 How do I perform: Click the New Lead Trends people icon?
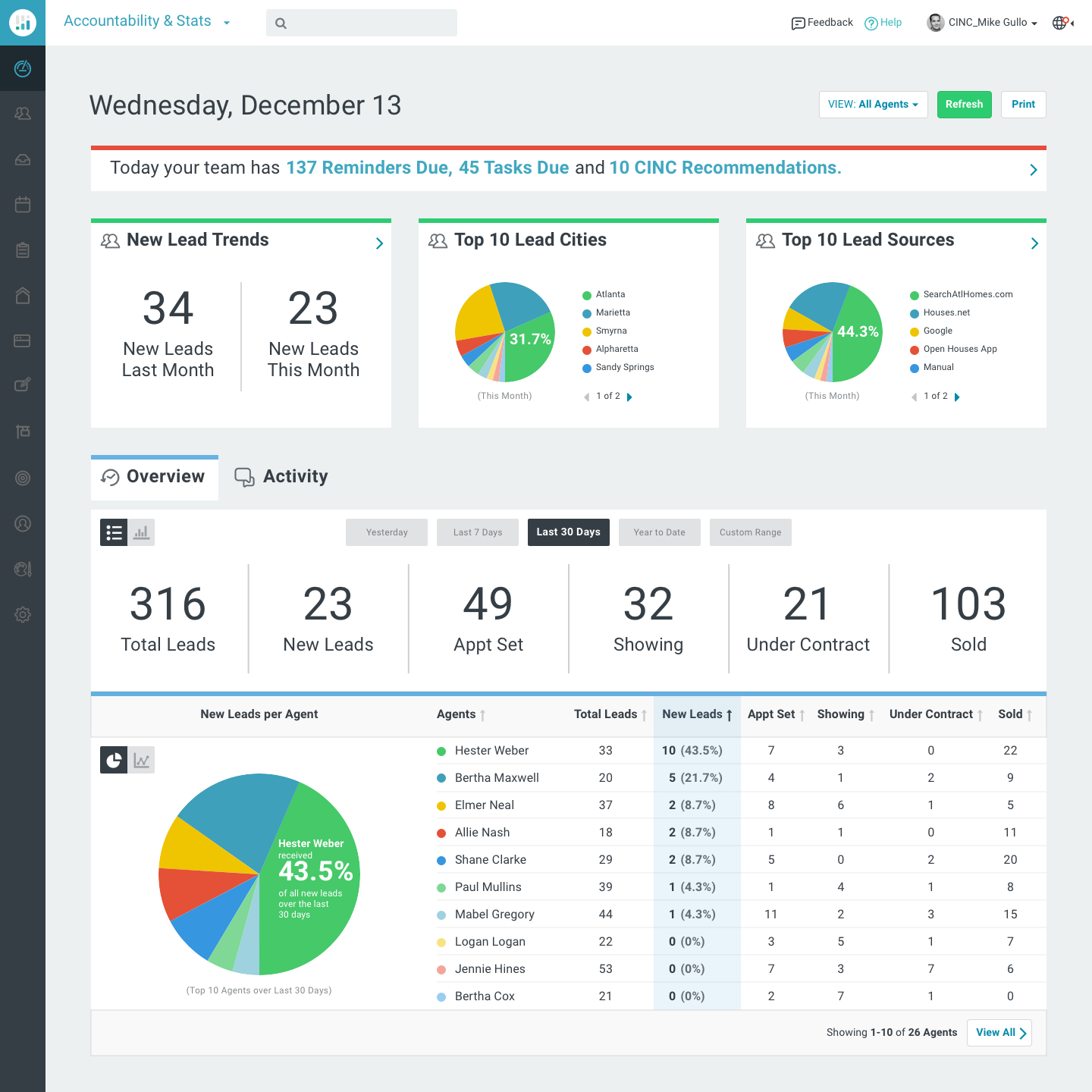coord(111,241)
